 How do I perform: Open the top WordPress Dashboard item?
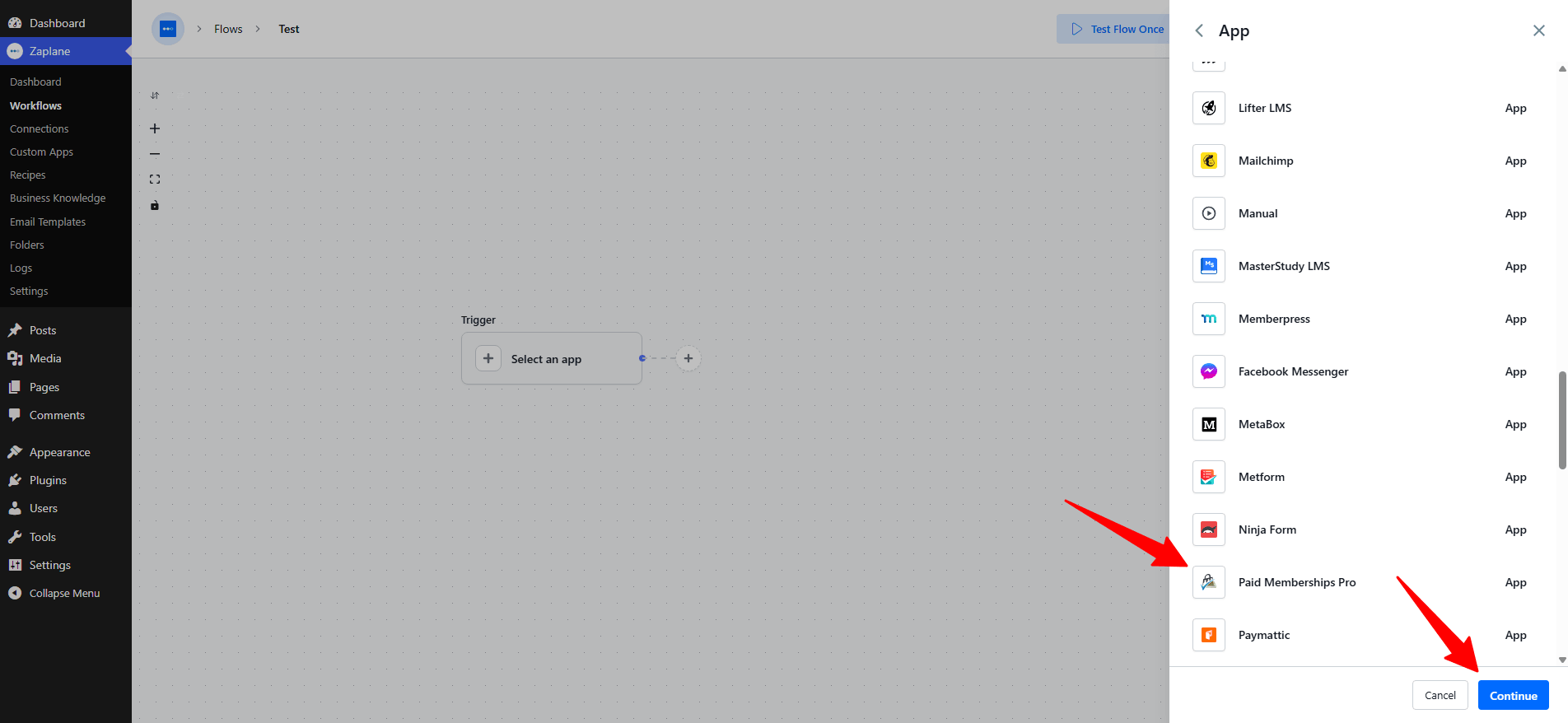pos(66,23)
